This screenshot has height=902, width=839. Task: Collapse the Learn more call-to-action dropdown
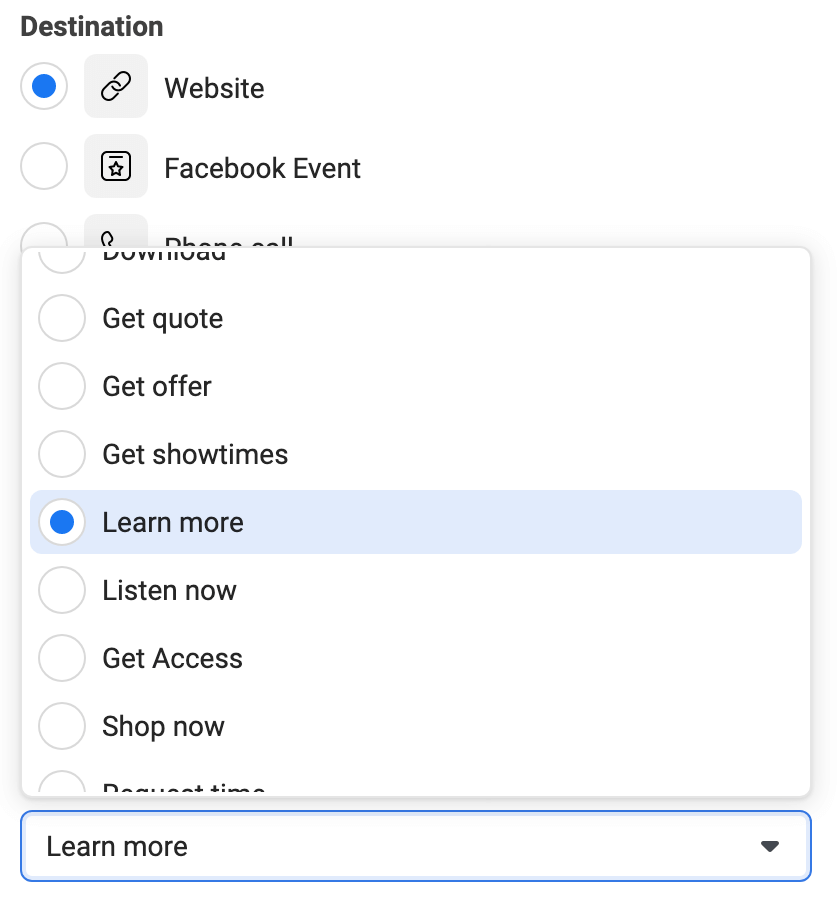[x=415, y=846]
